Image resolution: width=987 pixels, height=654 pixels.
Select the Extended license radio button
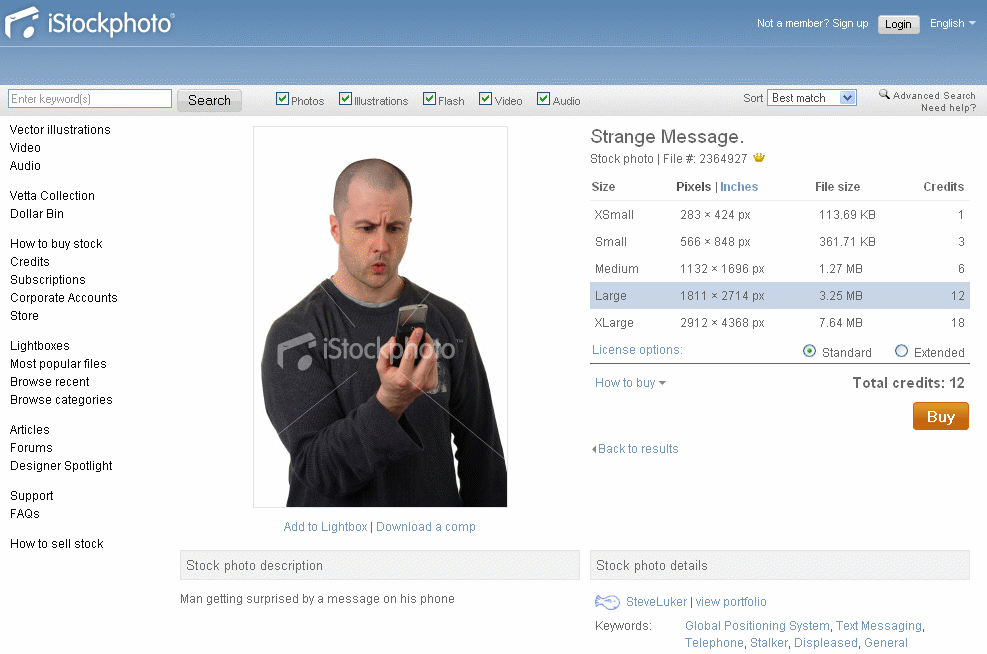[901, 351]
